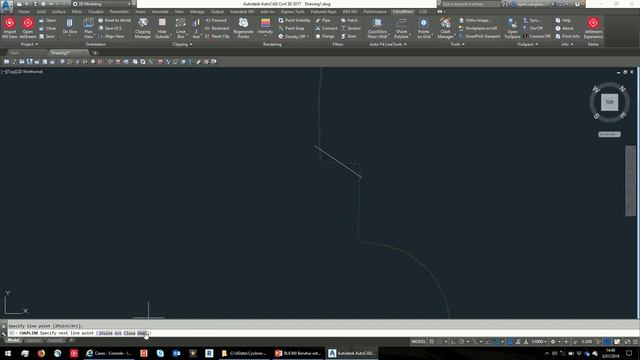Click the Help button in Info panel

tap(563, 20)
